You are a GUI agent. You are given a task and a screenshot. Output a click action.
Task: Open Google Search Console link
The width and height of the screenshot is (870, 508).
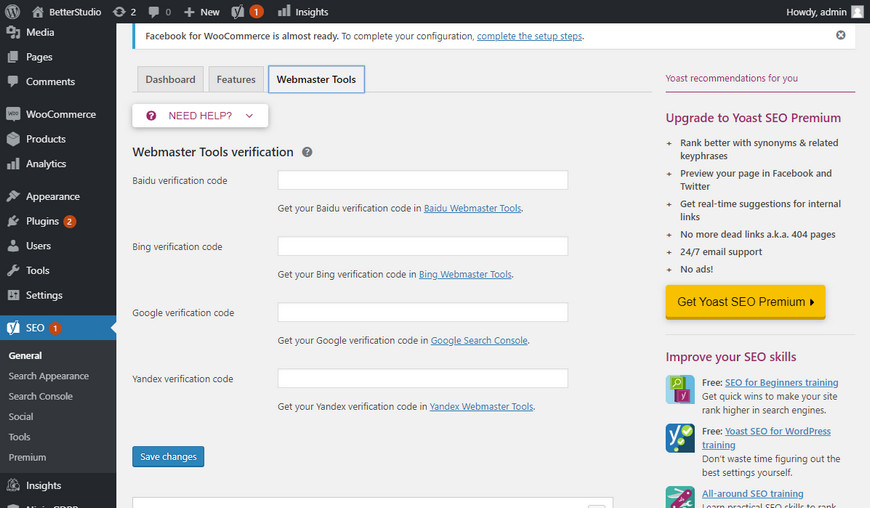pyautogui.click(x=479, y=341)
